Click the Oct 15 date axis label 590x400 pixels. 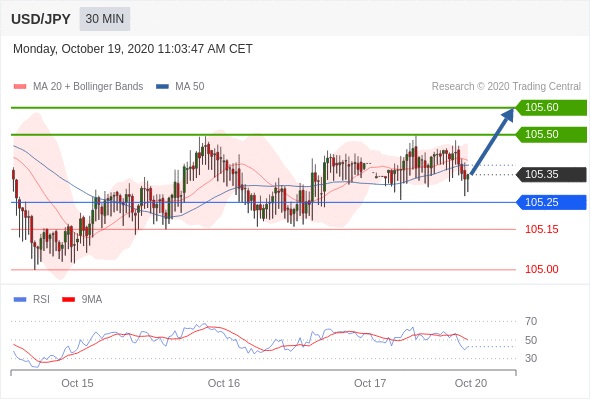click(x=77, y=383)
